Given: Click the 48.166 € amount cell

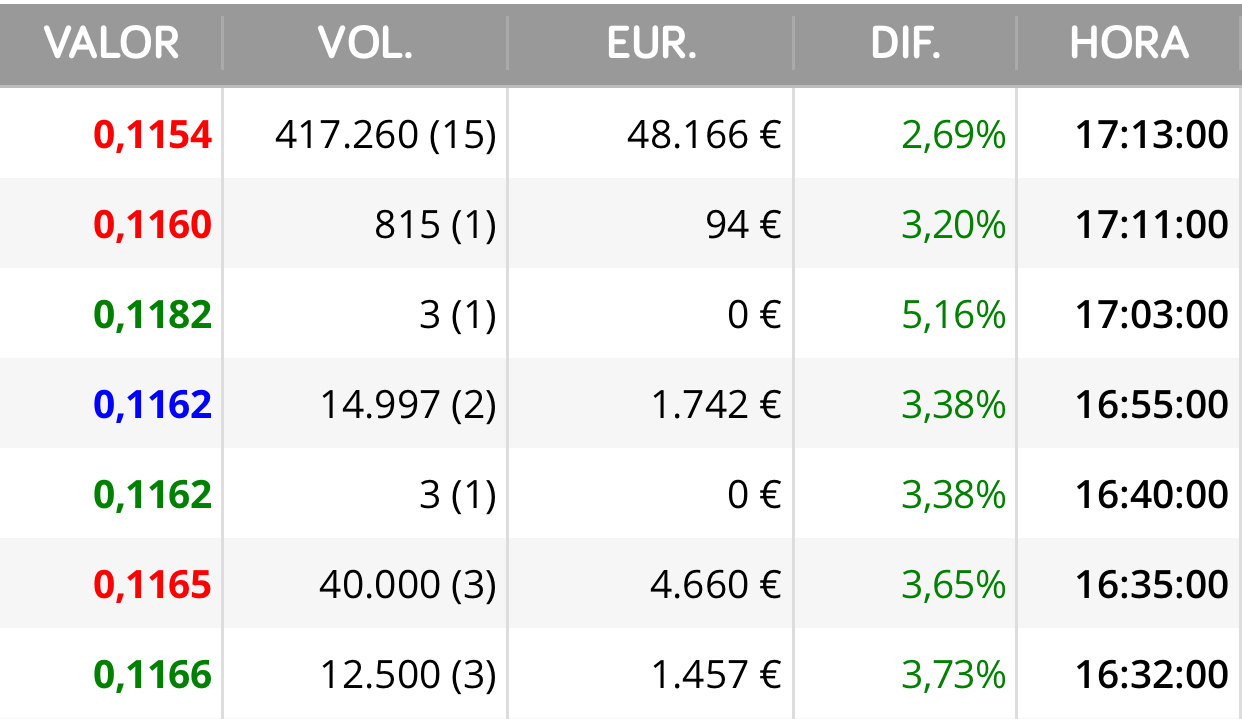Looking at the screenshot, I should pos(704,134).
